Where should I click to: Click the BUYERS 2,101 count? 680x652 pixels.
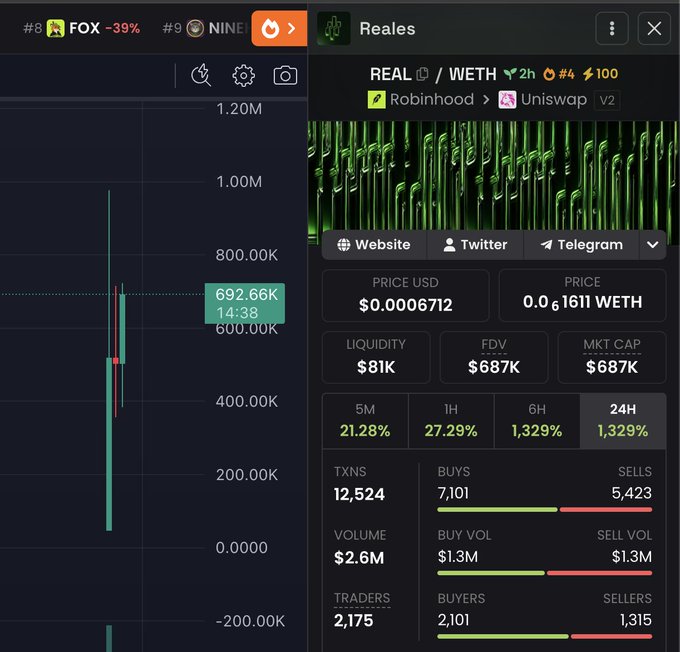click(453, 620)
